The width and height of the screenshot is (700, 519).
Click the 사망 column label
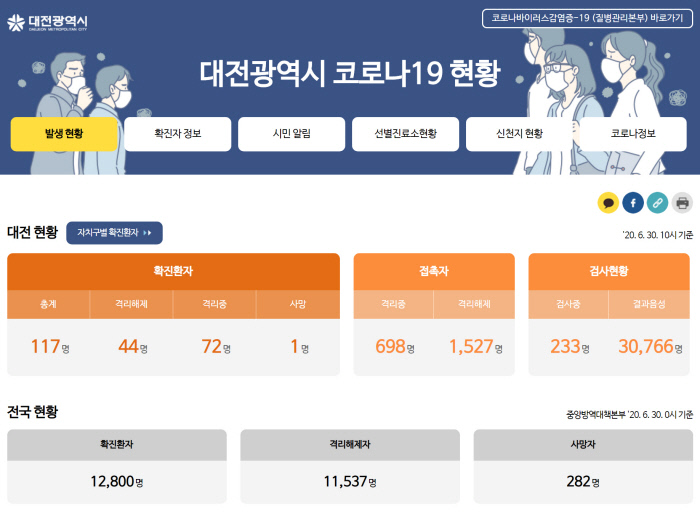pos(298,304)
